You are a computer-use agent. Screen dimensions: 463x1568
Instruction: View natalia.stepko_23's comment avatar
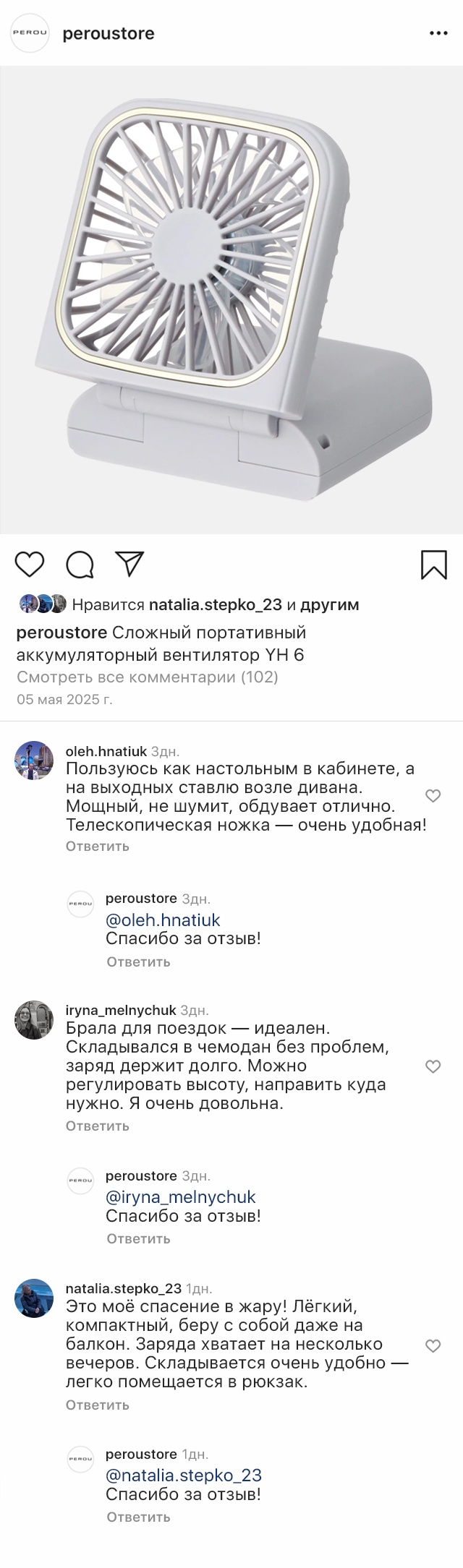pyautogui.click(x=34, y=1298)
